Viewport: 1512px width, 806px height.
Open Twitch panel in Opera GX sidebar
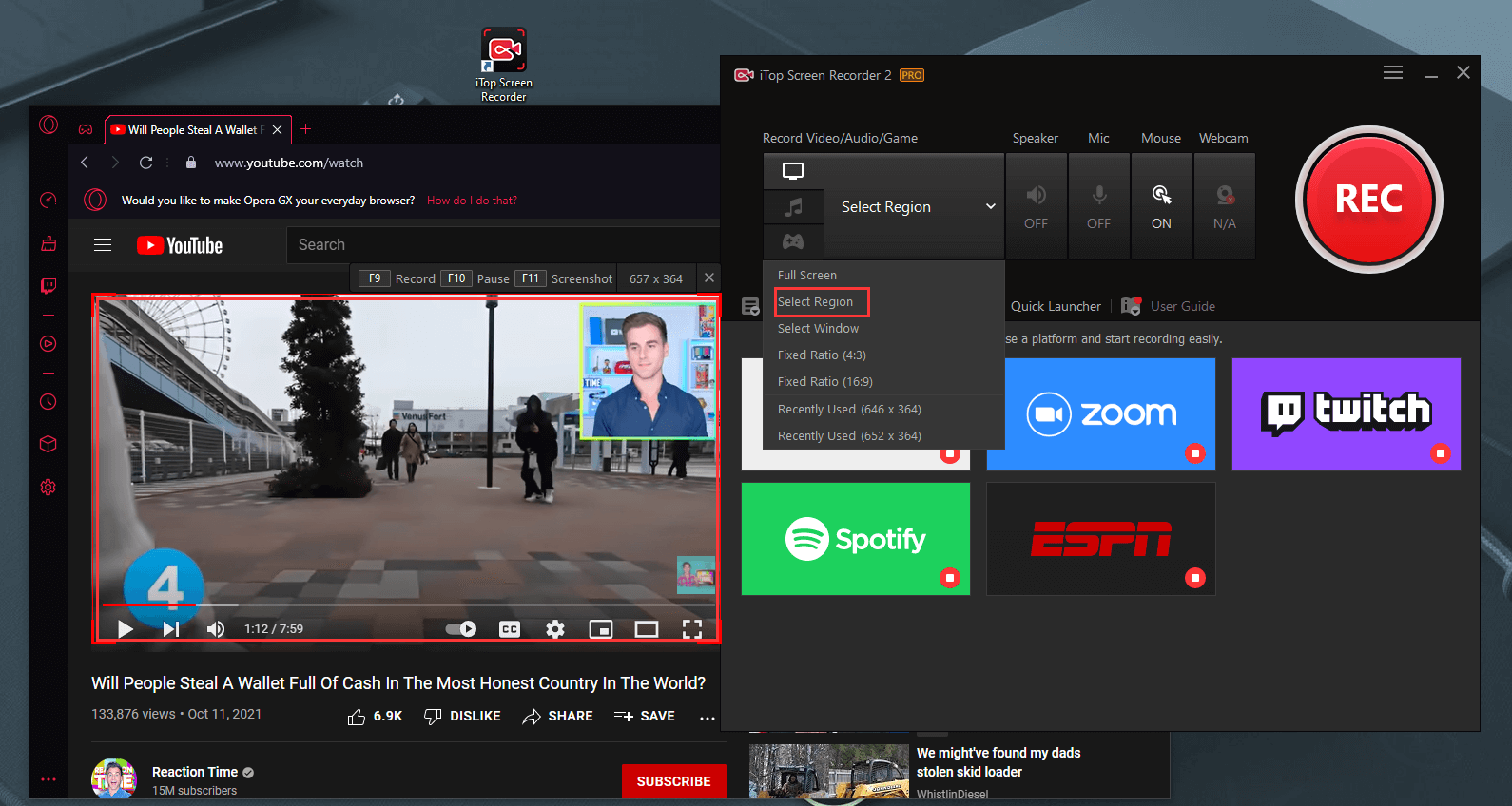pos(48,285)
